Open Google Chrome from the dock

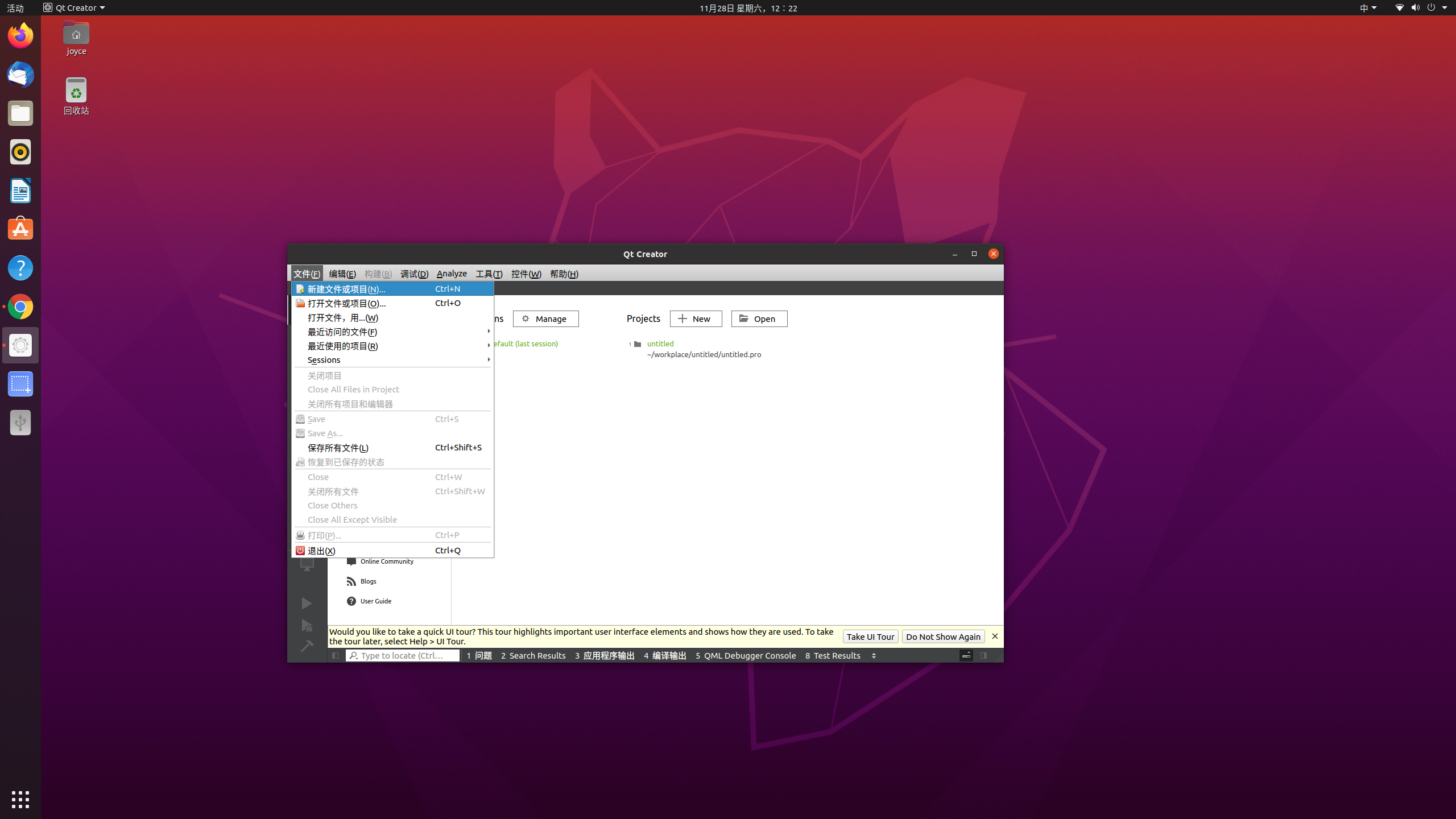pyautogui.click(x=20, y=307)
